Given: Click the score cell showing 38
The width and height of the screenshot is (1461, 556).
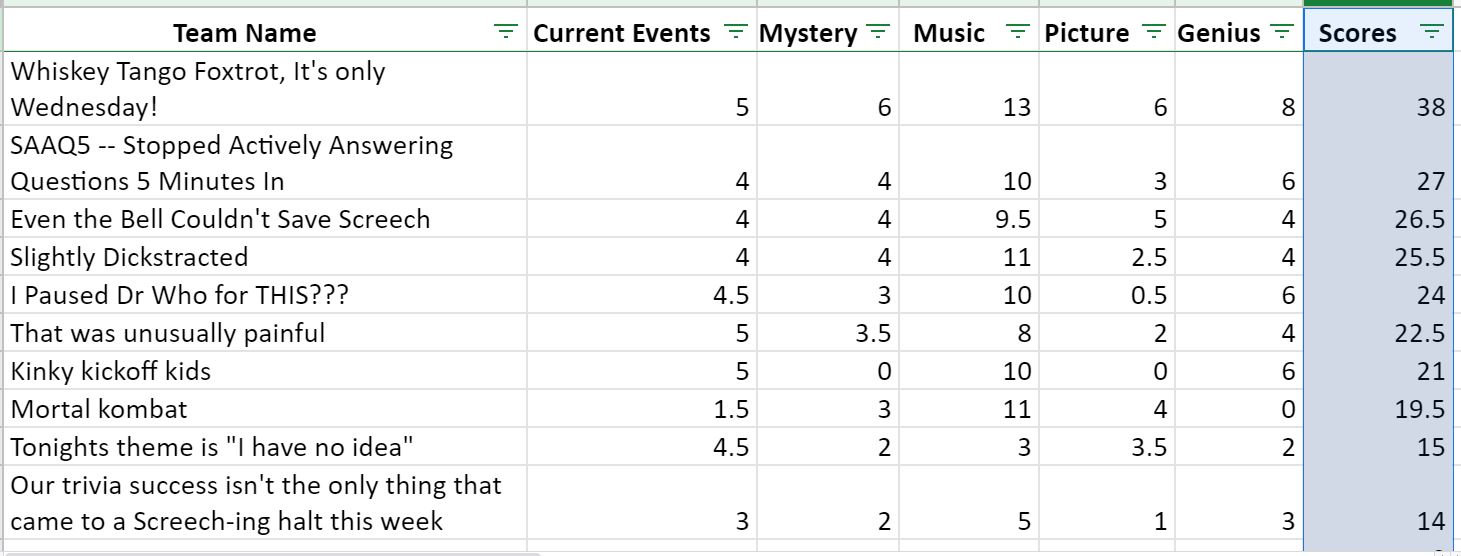Looking at the screenshot, I should (x=1379, y=89).
